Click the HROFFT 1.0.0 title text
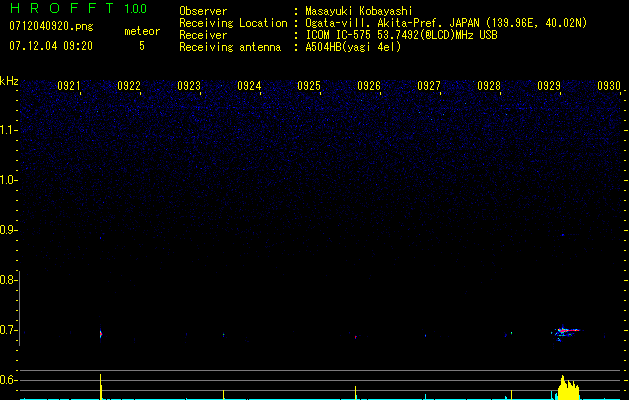 78,8
